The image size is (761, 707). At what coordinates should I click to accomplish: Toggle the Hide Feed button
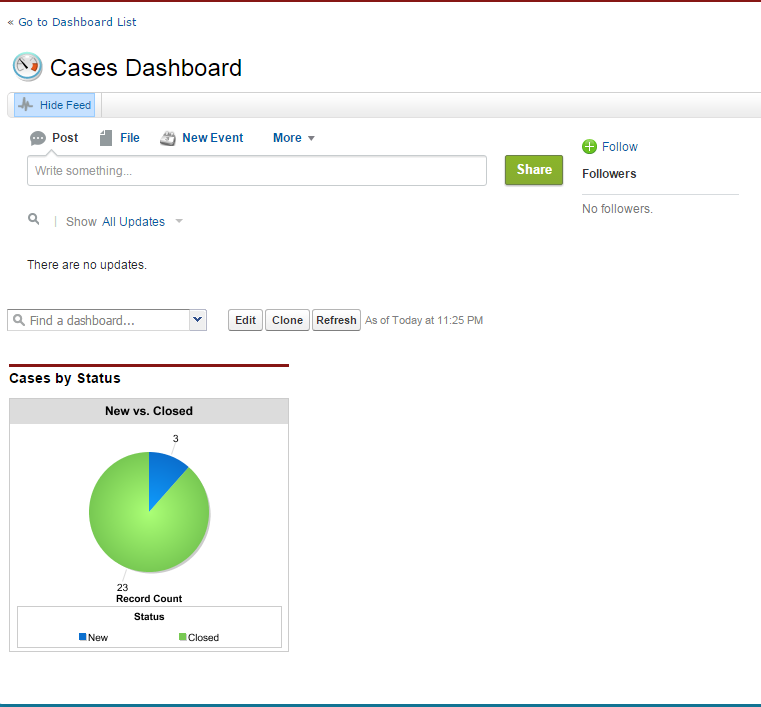pos(54,105)
